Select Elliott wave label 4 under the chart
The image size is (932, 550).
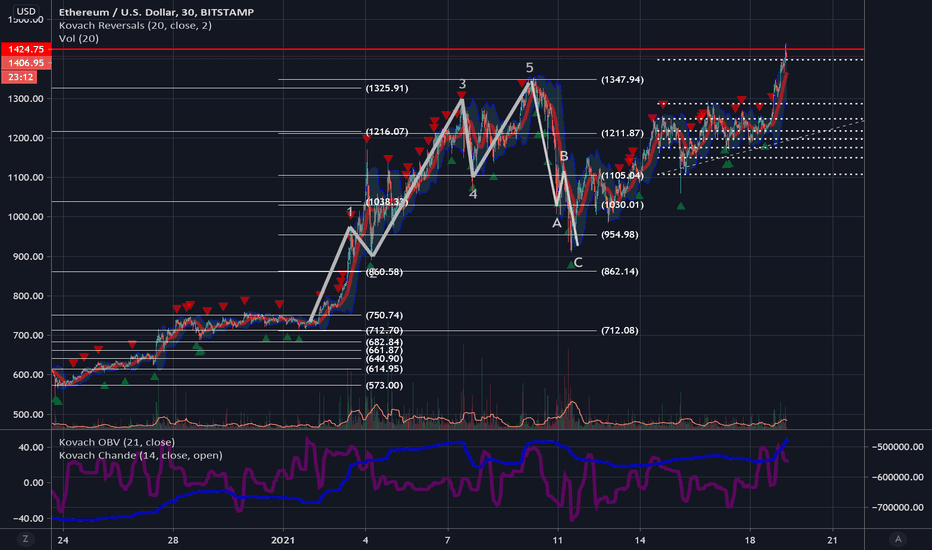click(x=473, y=194)
